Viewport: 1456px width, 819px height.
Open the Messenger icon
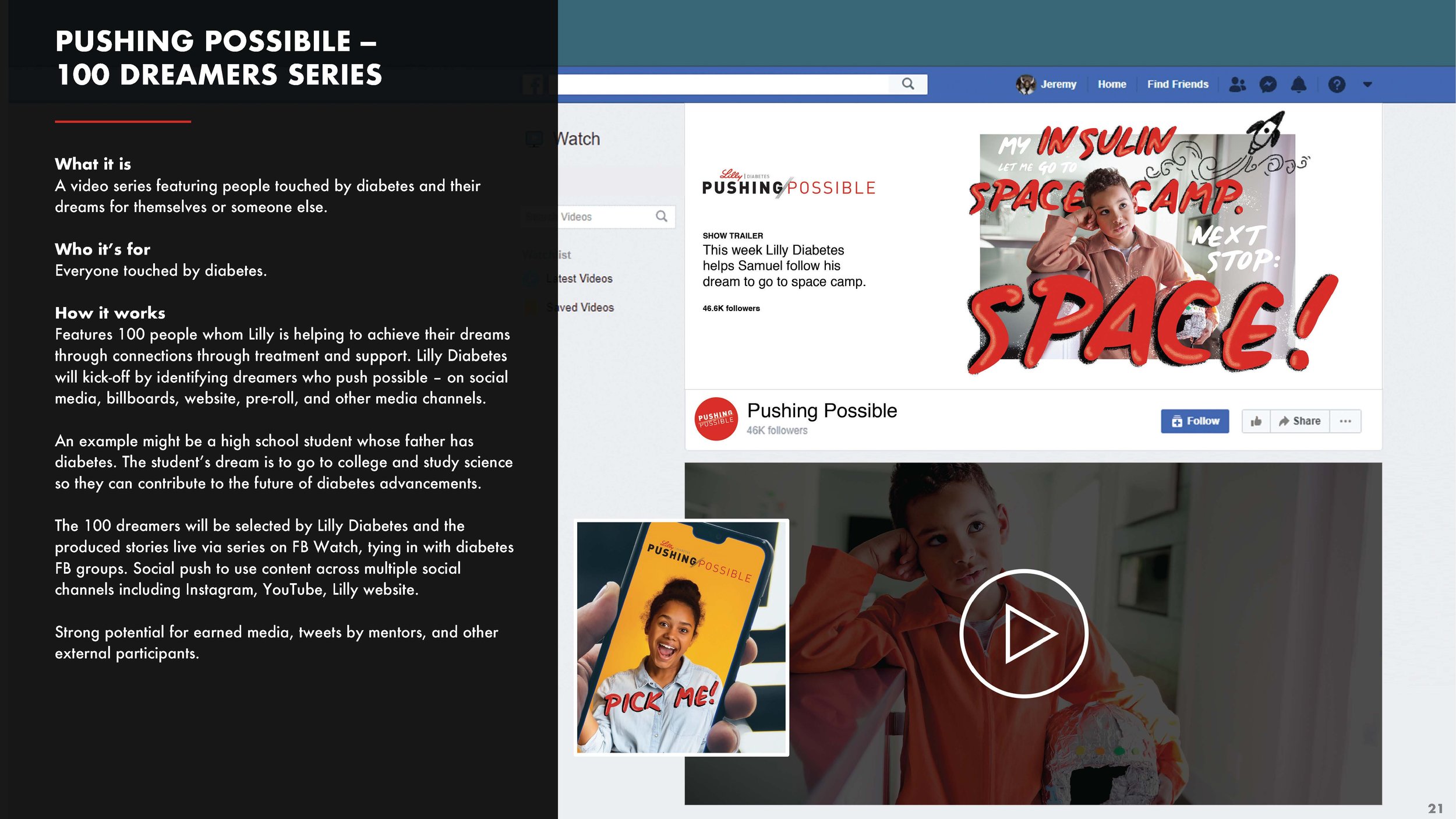pos(1268,84)
